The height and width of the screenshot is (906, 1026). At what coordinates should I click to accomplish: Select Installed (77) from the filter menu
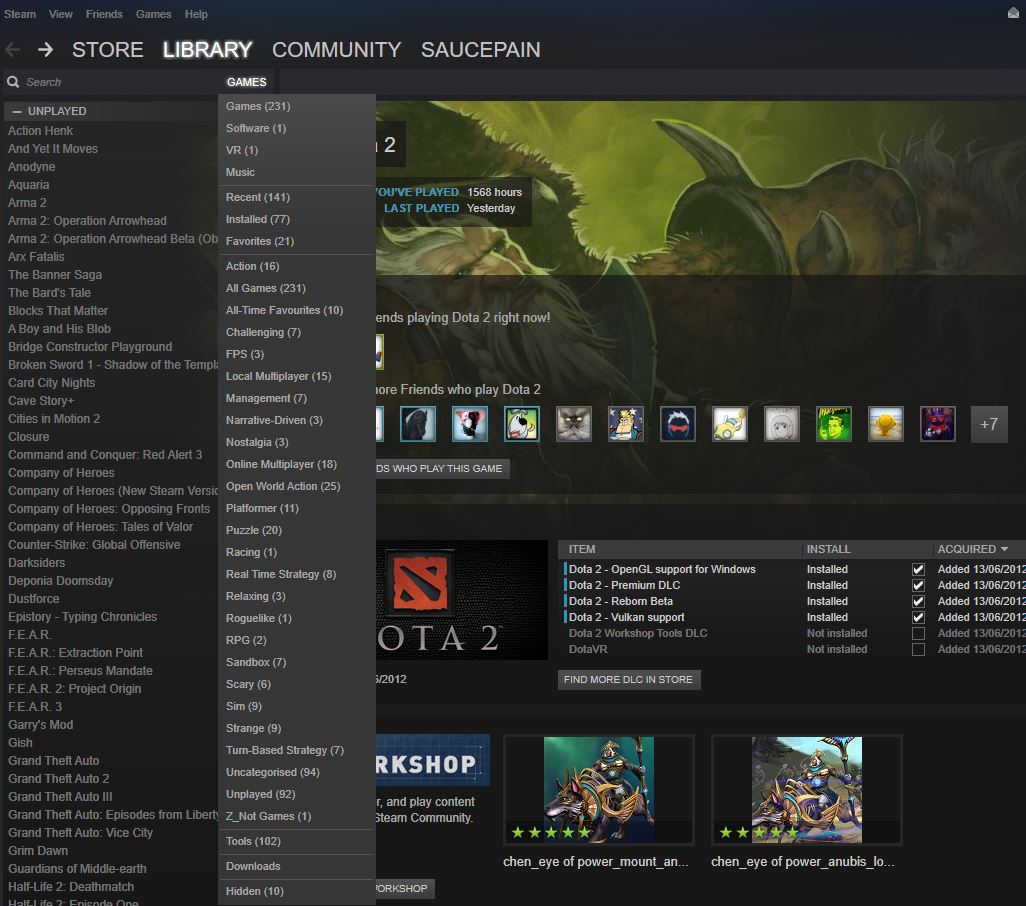pyautogui.click(x=257, y=219)
